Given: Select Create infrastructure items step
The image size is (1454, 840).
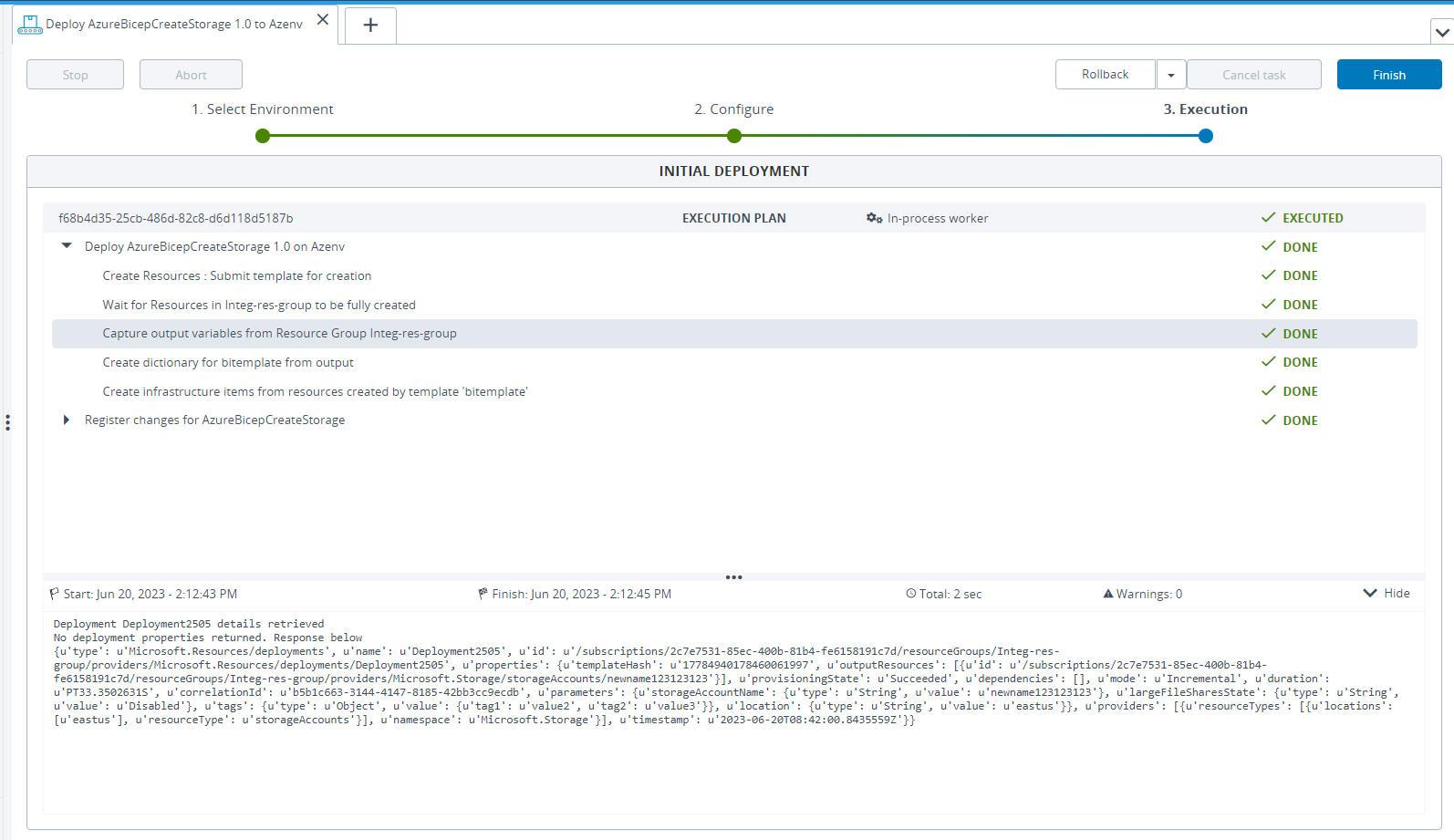Looking at the screenshot, I should 734,391.
